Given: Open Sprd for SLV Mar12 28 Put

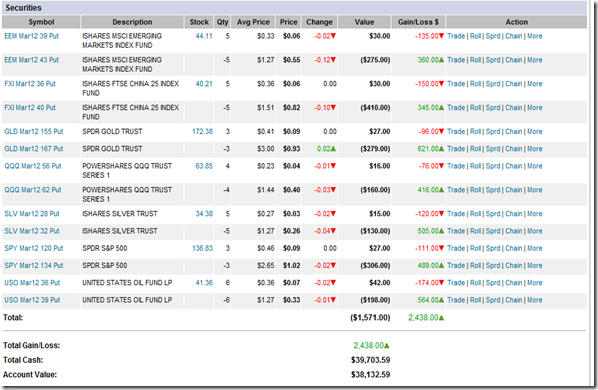Looking at the screenshot, I should [x=493, y=214].
